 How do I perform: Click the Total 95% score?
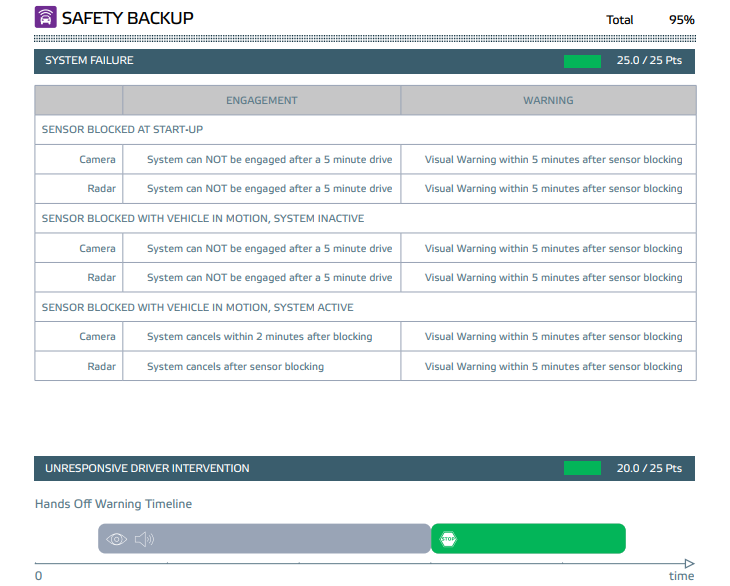click(x=650, y=19)
